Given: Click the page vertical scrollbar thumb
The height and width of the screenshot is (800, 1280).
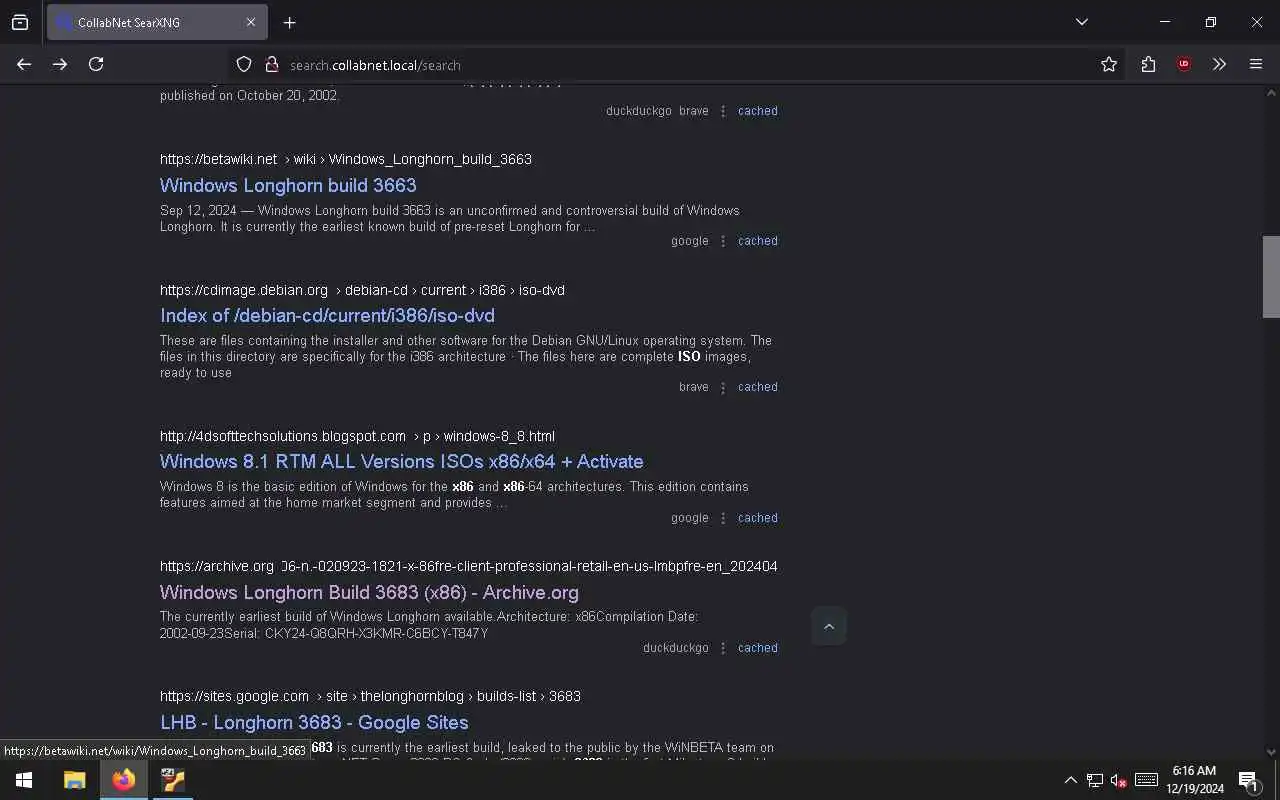Looking at the screenshot, I should tap(1271, 277).
